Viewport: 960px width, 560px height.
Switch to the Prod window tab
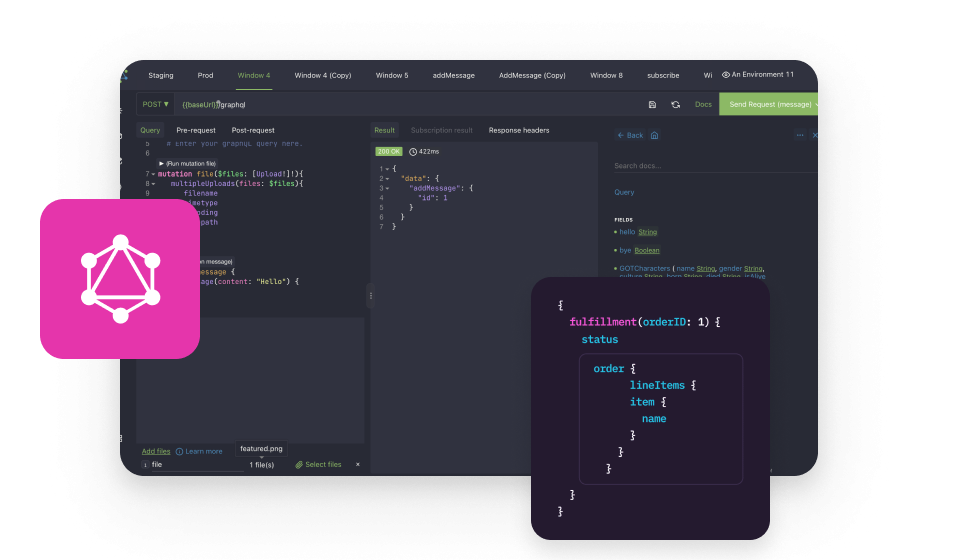(x=205, y=75)
